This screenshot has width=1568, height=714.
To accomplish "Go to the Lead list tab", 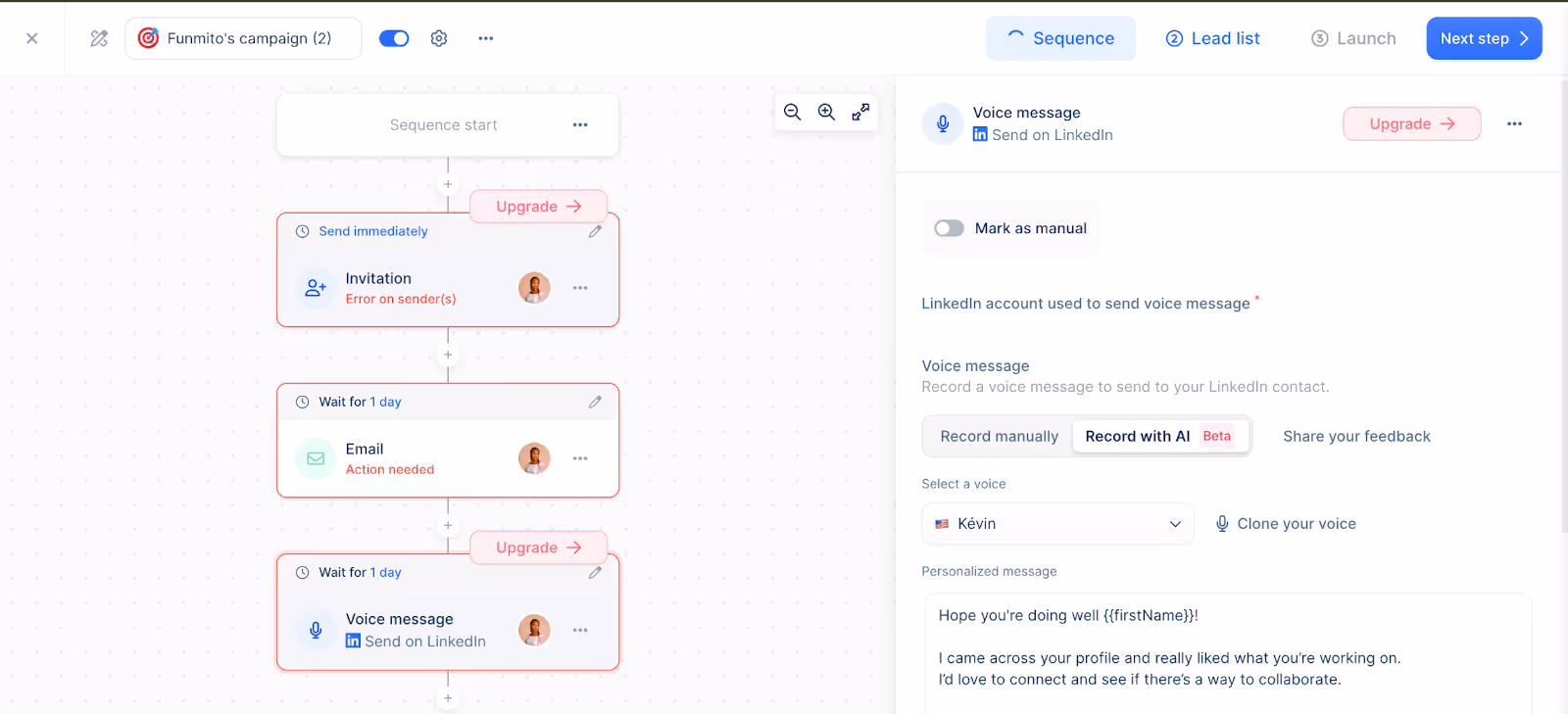I will [1212, 38].
